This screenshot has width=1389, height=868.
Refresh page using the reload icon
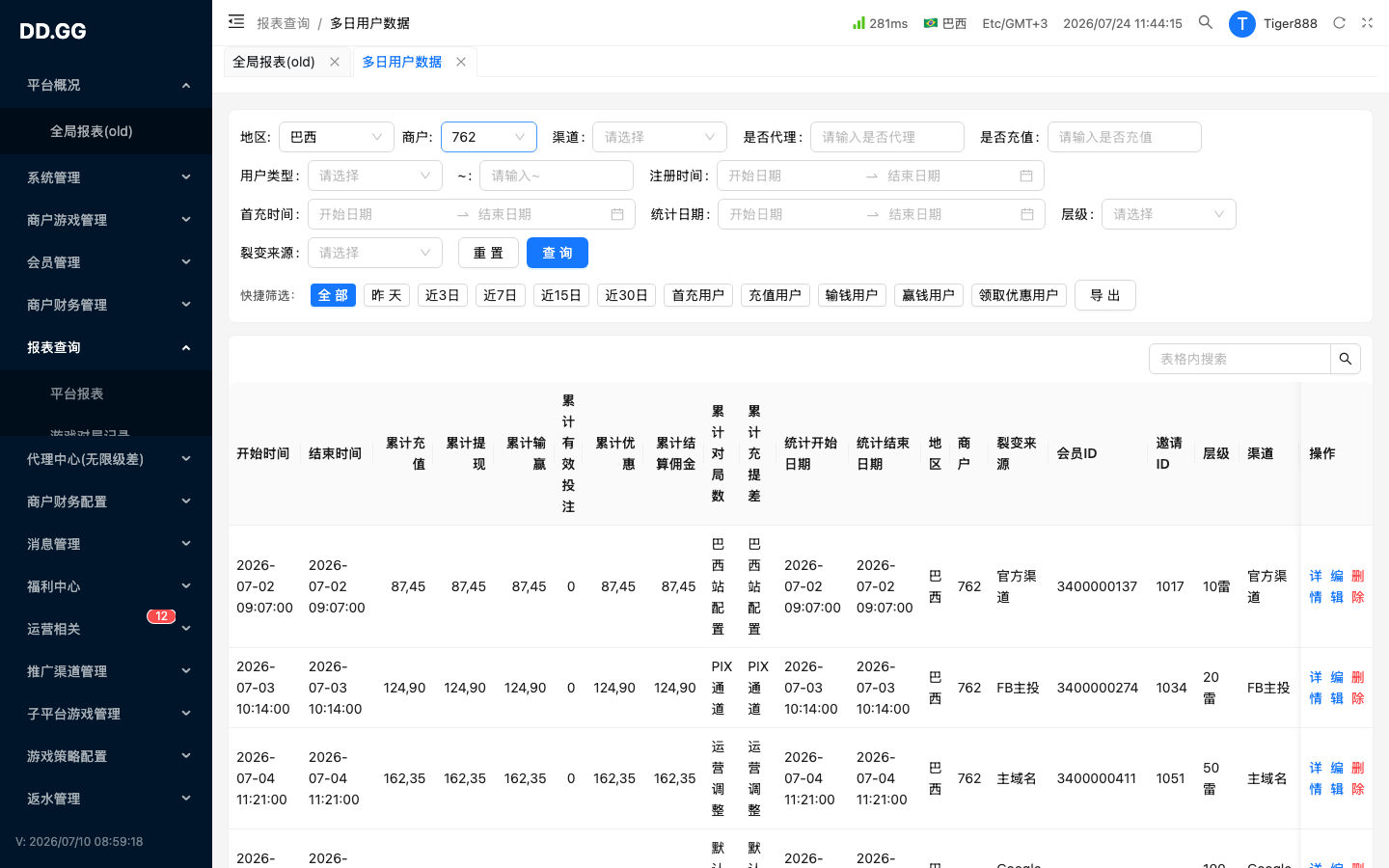[x=1339, y=22]
